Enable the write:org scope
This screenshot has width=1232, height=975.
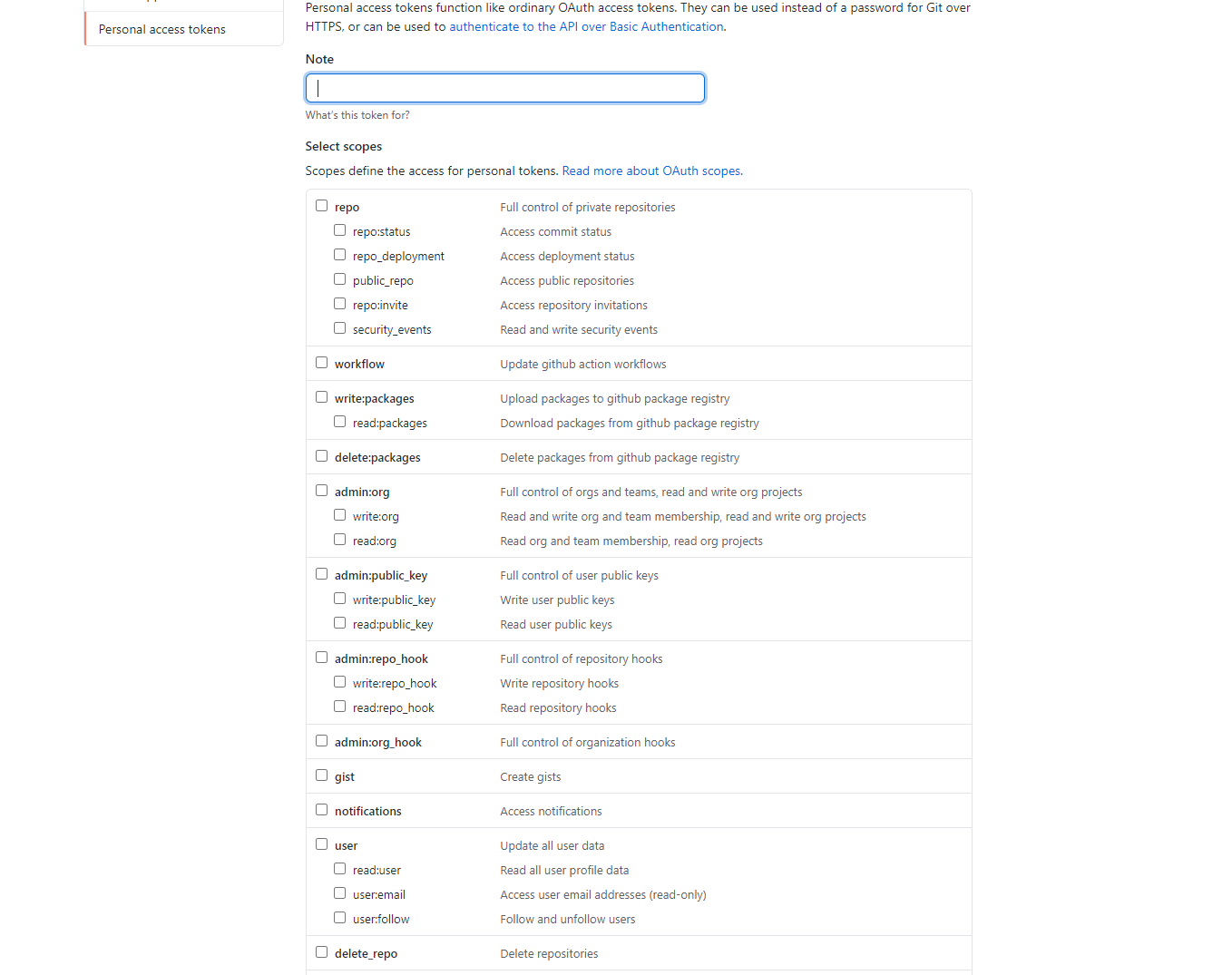(339, 514)
